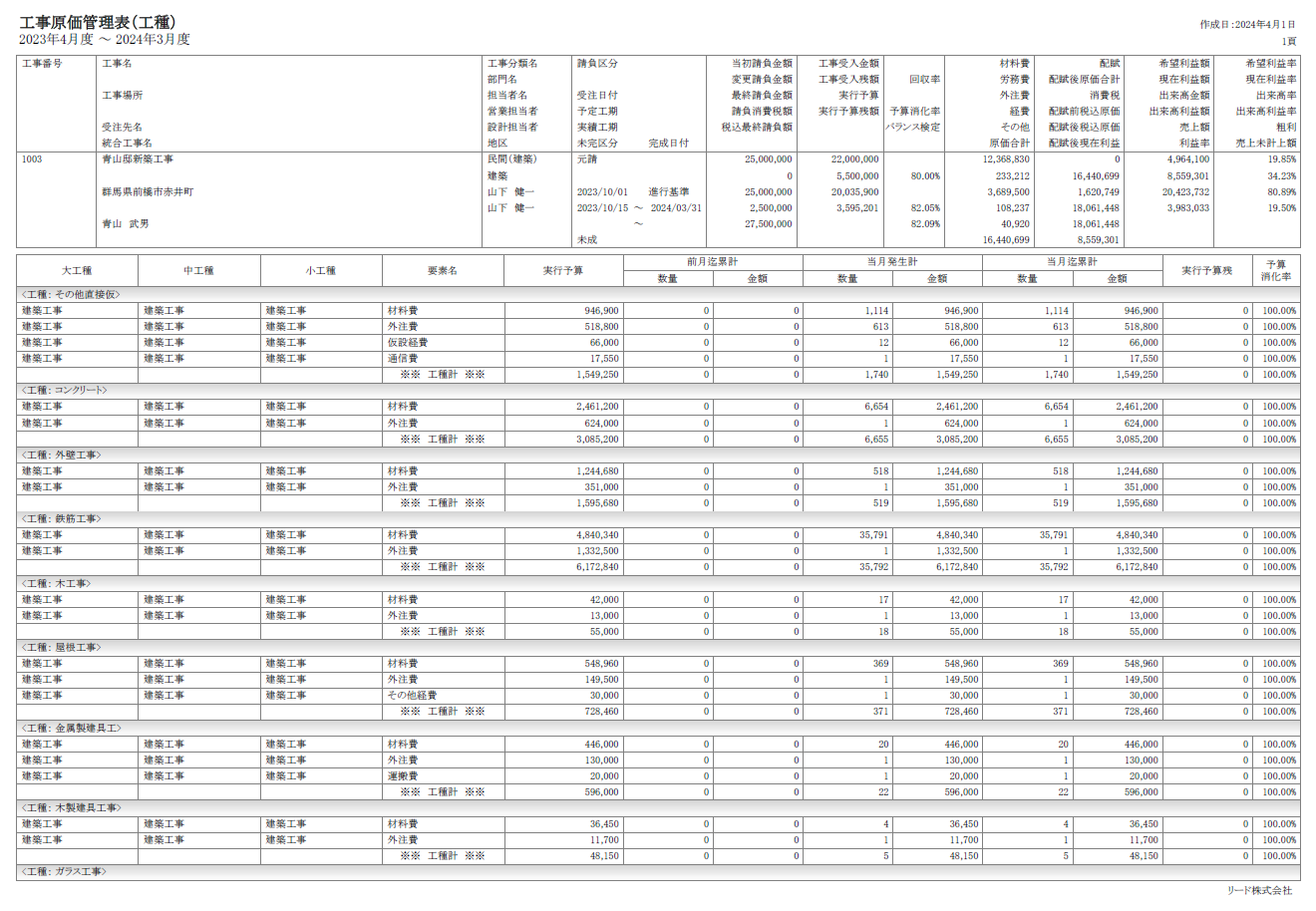The width and height of the screenshot is (1316, 911).
Task: Click the address 群馬県前橋市赤井町
Action: pyautogui.click(x=148, y=191)
